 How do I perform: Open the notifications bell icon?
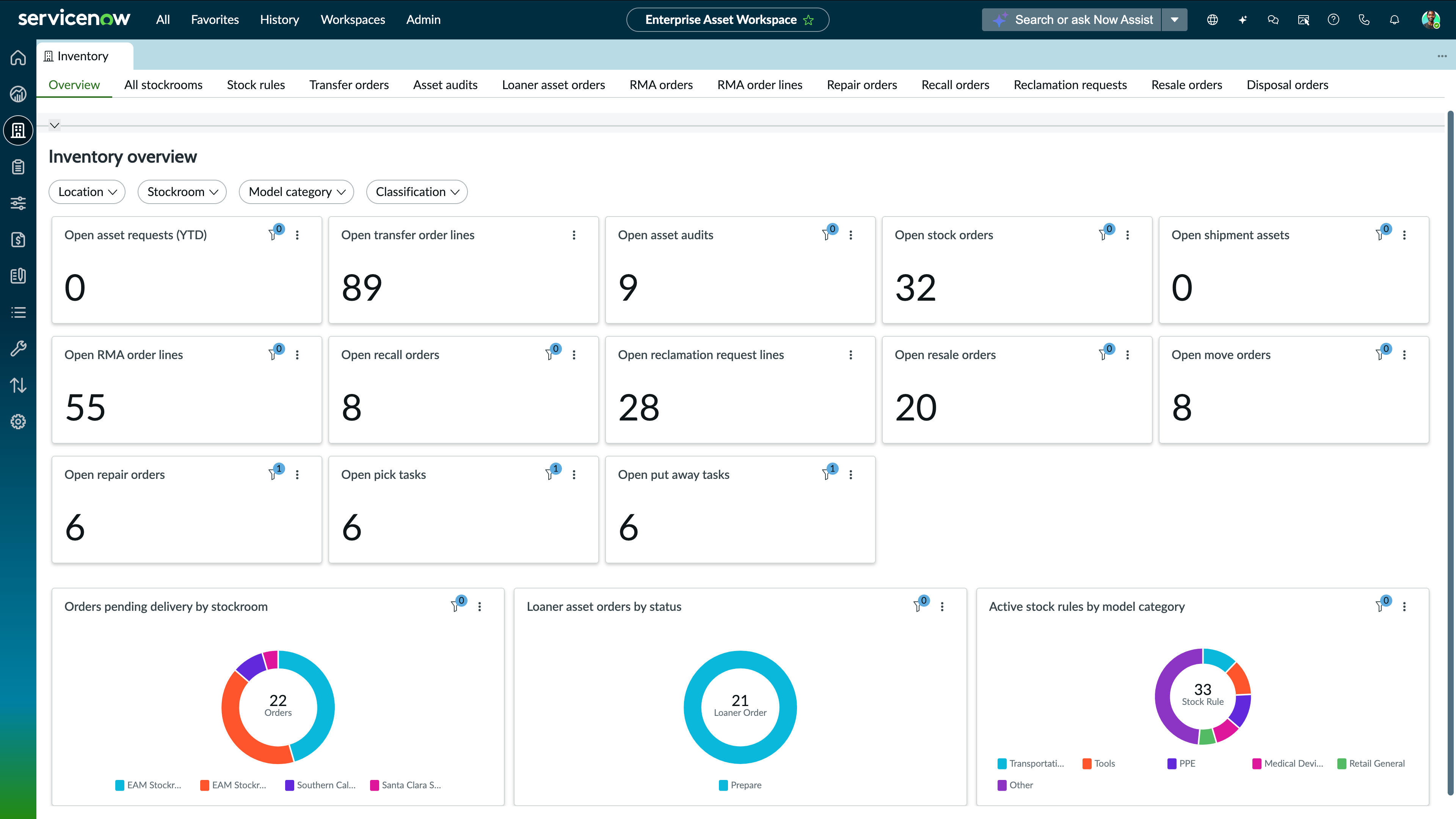pyautogui.click(x=1395, y=20)
